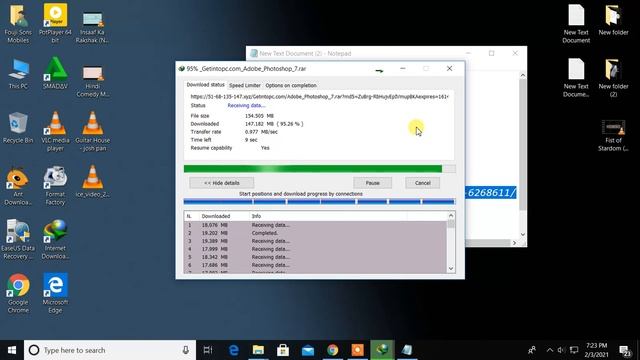Click Hide details button
Image resolution: width=640 pixels, height=360 pixels.
pos(222,183)
